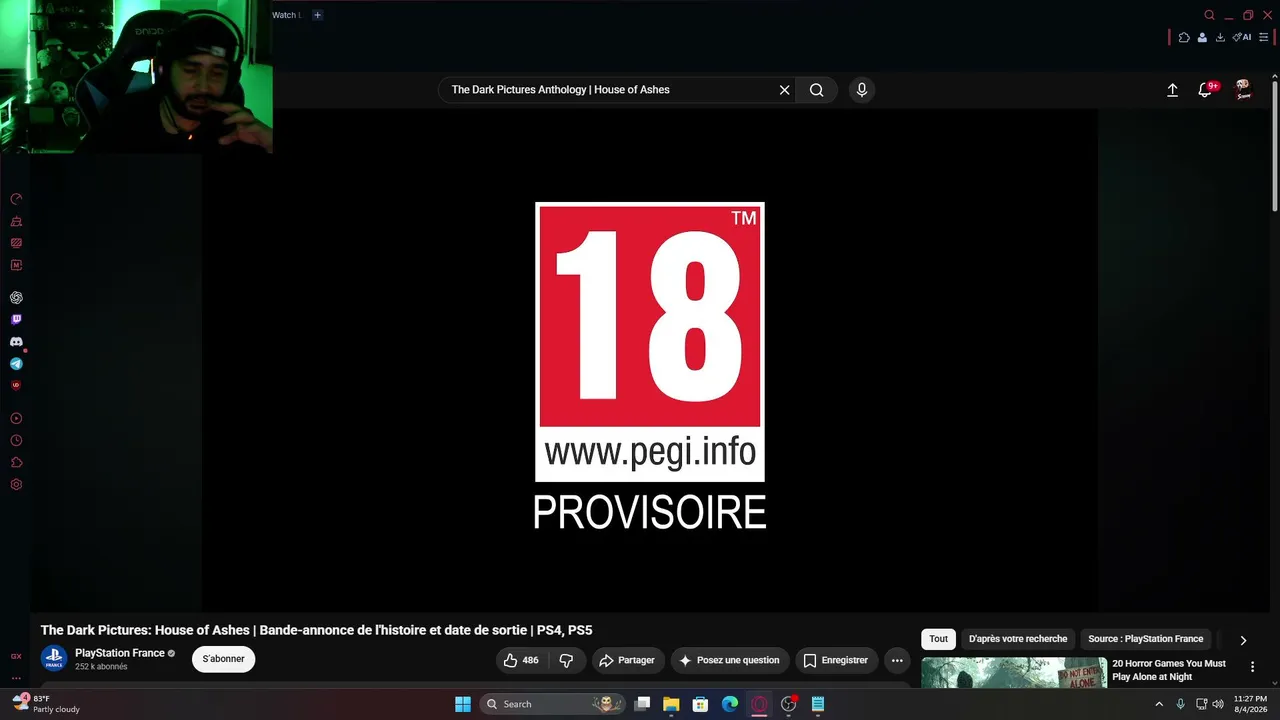Viewport: 1280px width, 720px height.
Task: Open the PlayStation France channel avatar
Action: [54, 659]
